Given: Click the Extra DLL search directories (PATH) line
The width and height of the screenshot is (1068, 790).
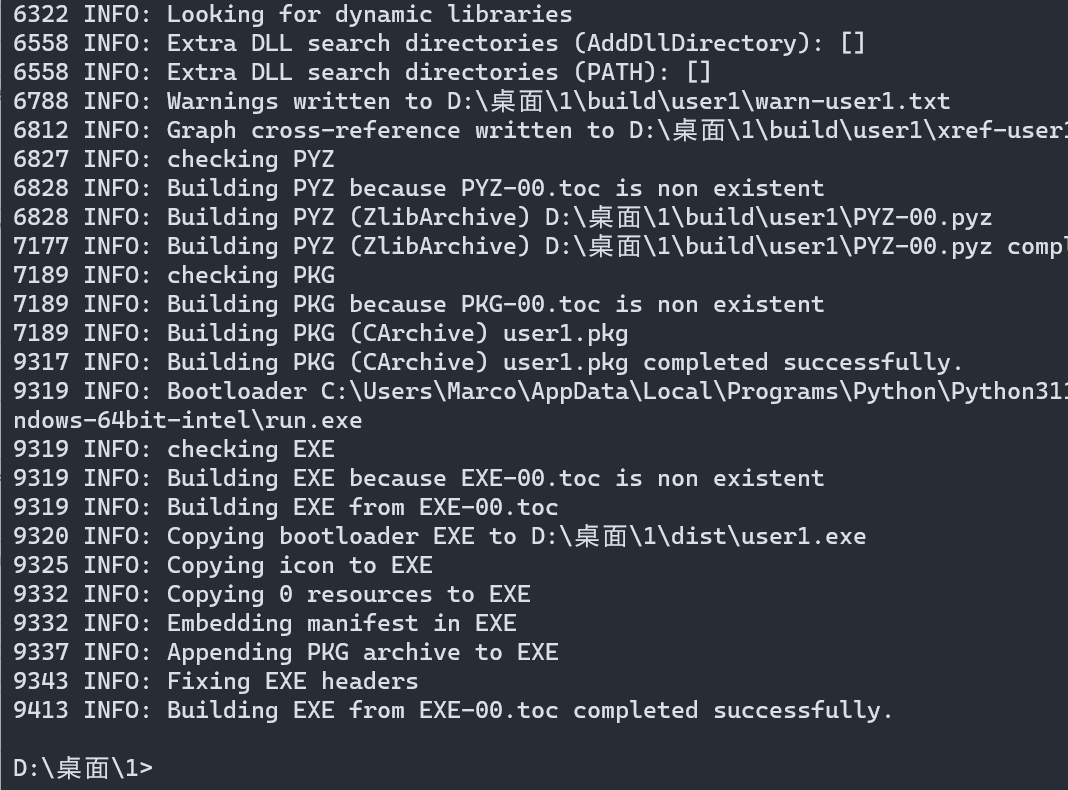Looking at the screenshot, I should pyautogui.click(x=438, y=72).
